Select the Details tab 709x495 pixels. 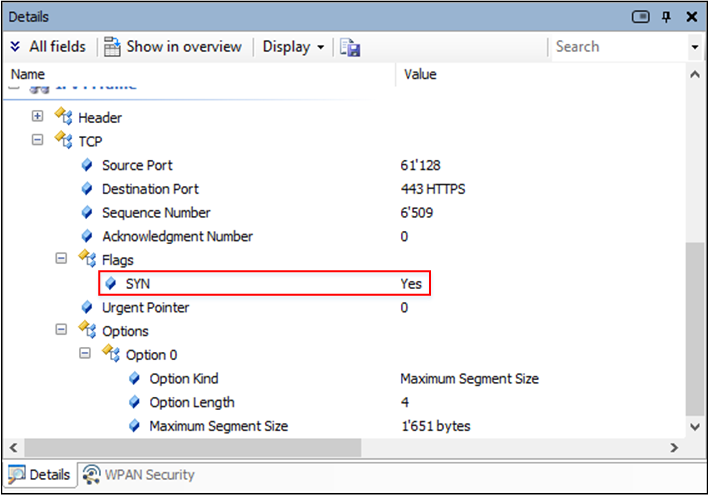tap(39, 475)
